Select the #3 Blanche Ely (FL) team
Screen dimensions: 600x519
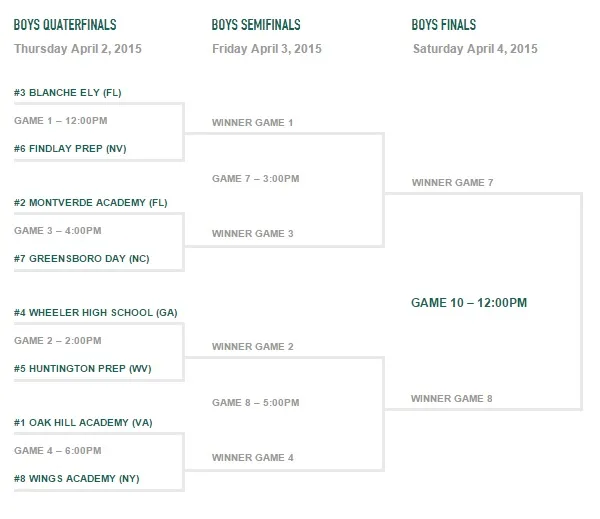point(68,93)
